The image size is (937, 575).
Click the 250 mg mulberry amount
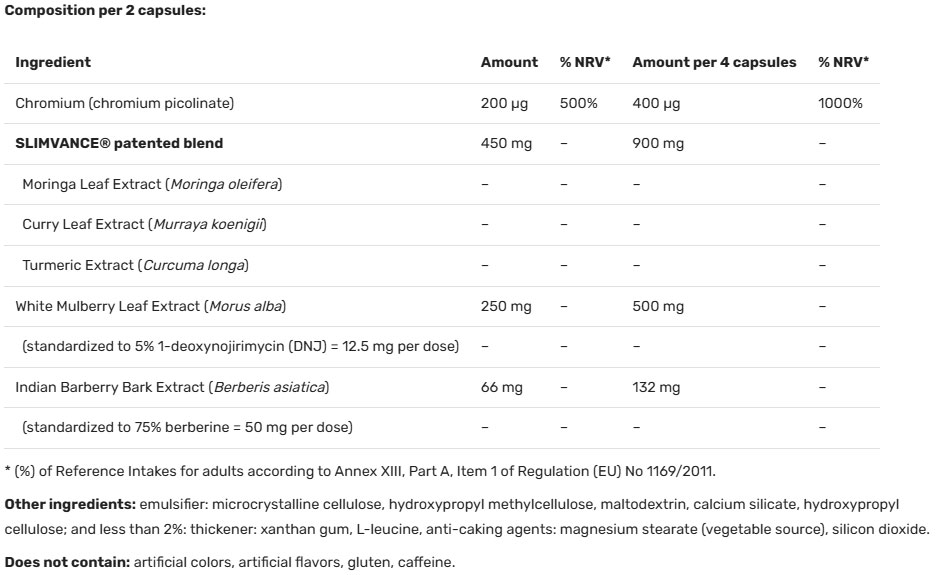tap(506, 306)
